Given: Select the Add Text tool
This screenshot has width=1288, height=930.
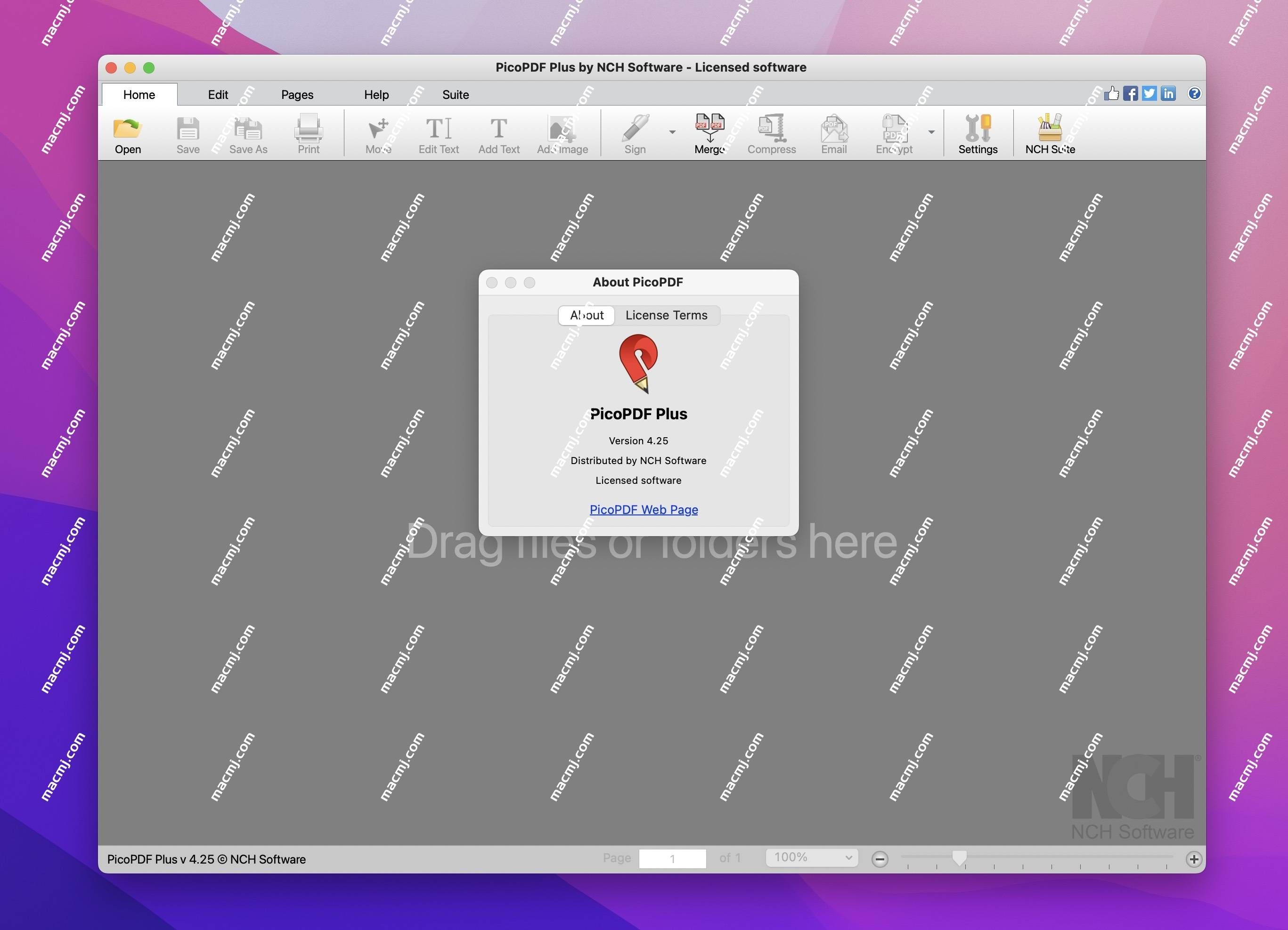Looking at the screenshot, I should pos(498,135).
